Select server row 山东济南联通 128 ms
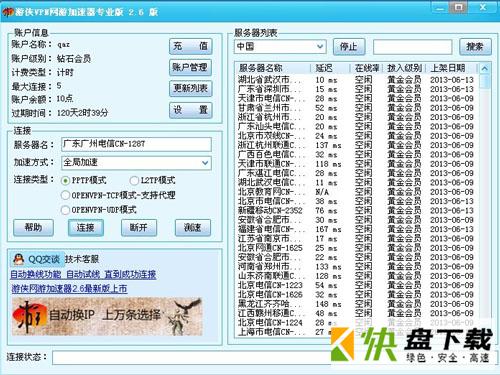This screenshot has width=500, height=375. click(x=356, y=276)
